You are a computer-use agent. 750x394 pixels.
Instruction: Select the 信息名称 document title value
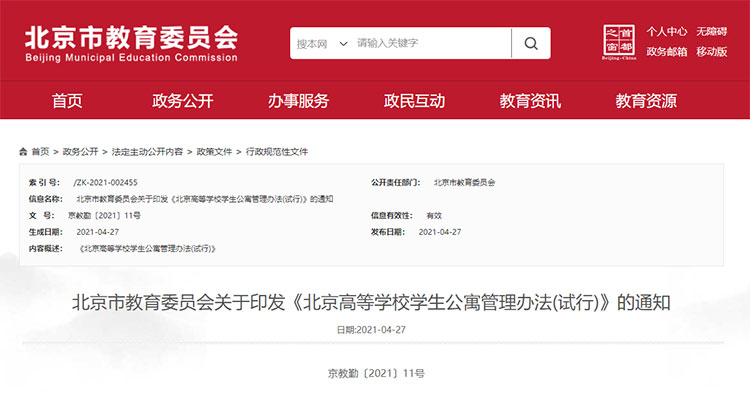point(205,199)
